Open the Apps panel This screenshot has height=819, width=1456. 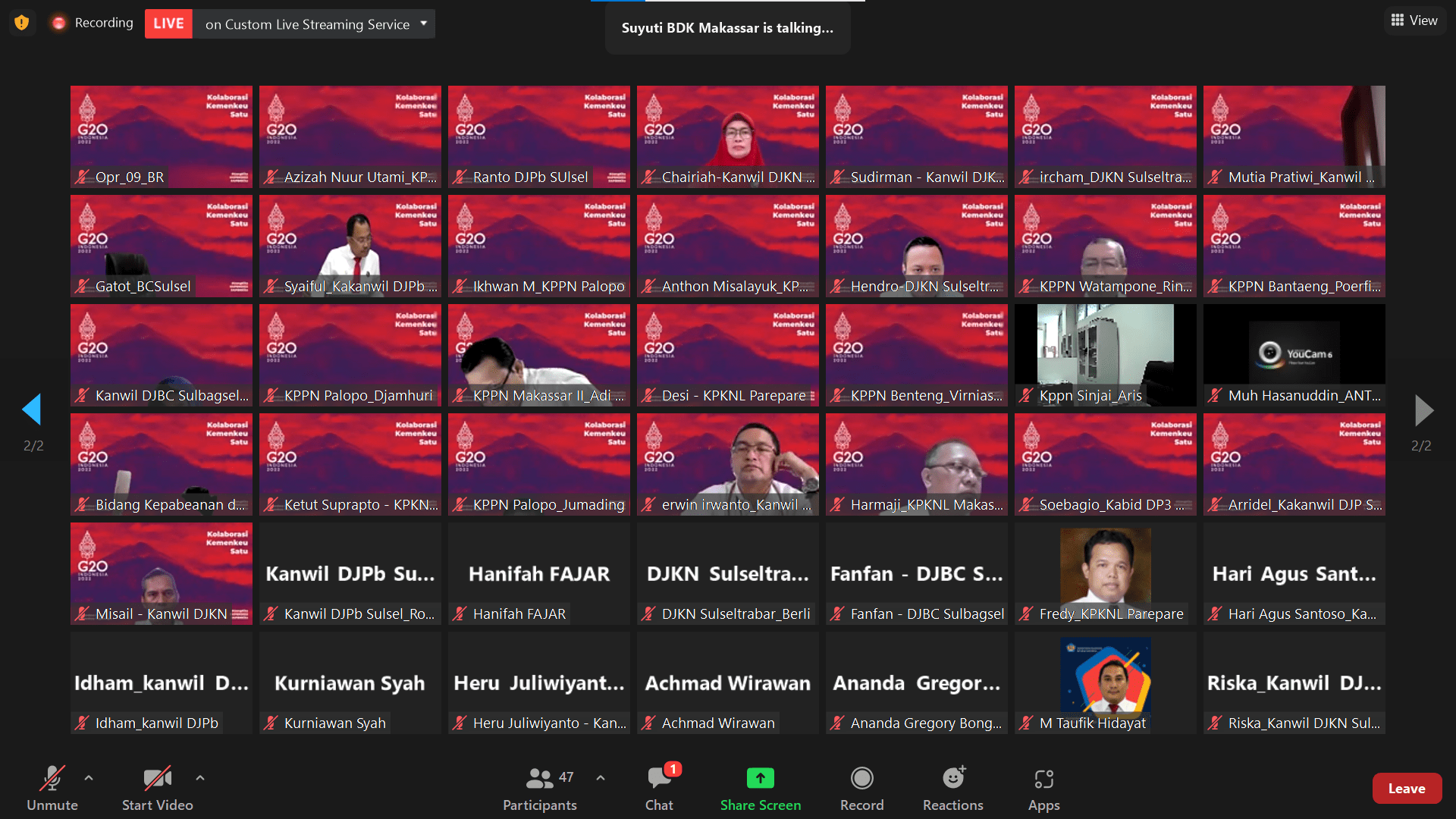coord(1043,779)
